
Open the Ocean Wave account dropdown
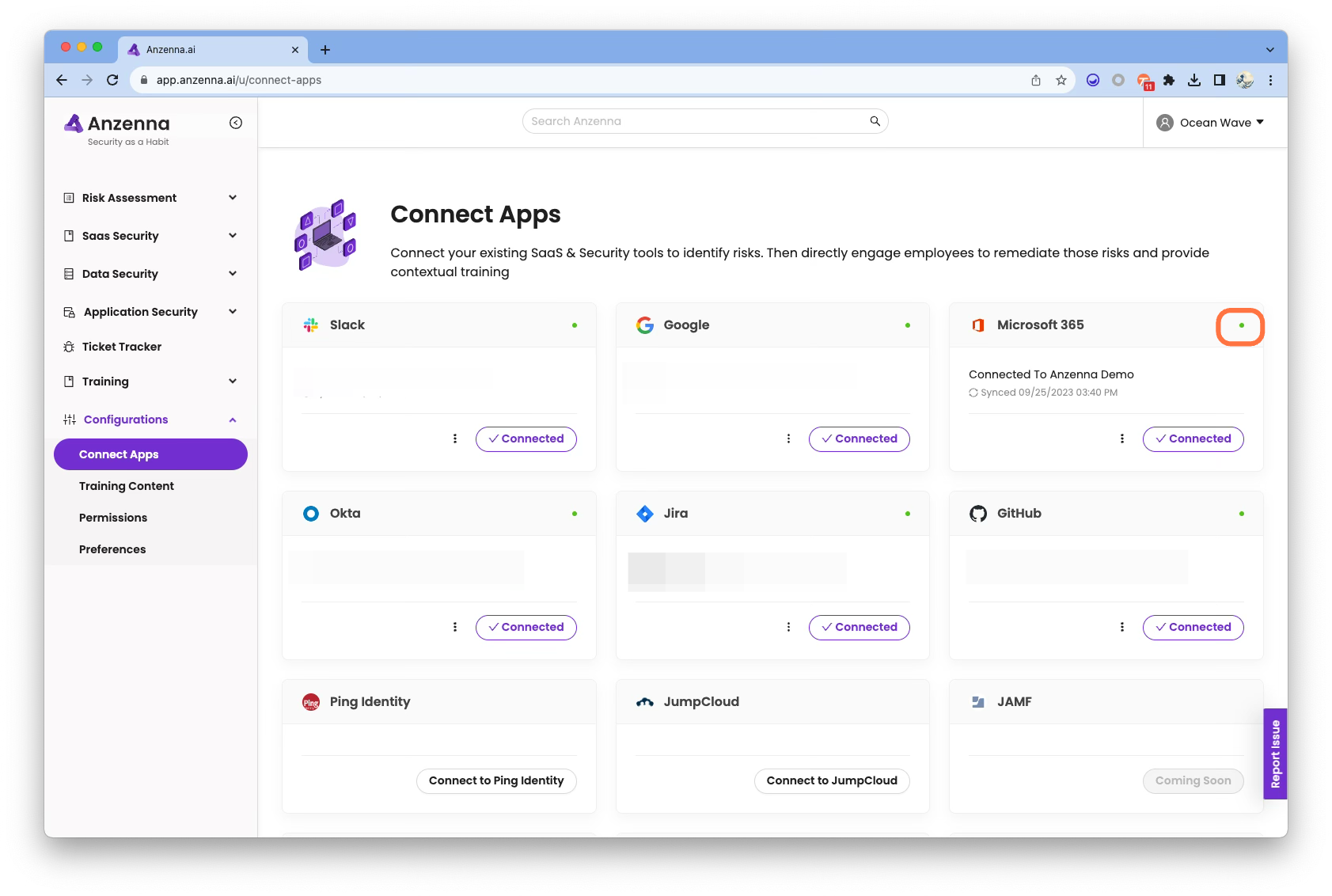1210,123
